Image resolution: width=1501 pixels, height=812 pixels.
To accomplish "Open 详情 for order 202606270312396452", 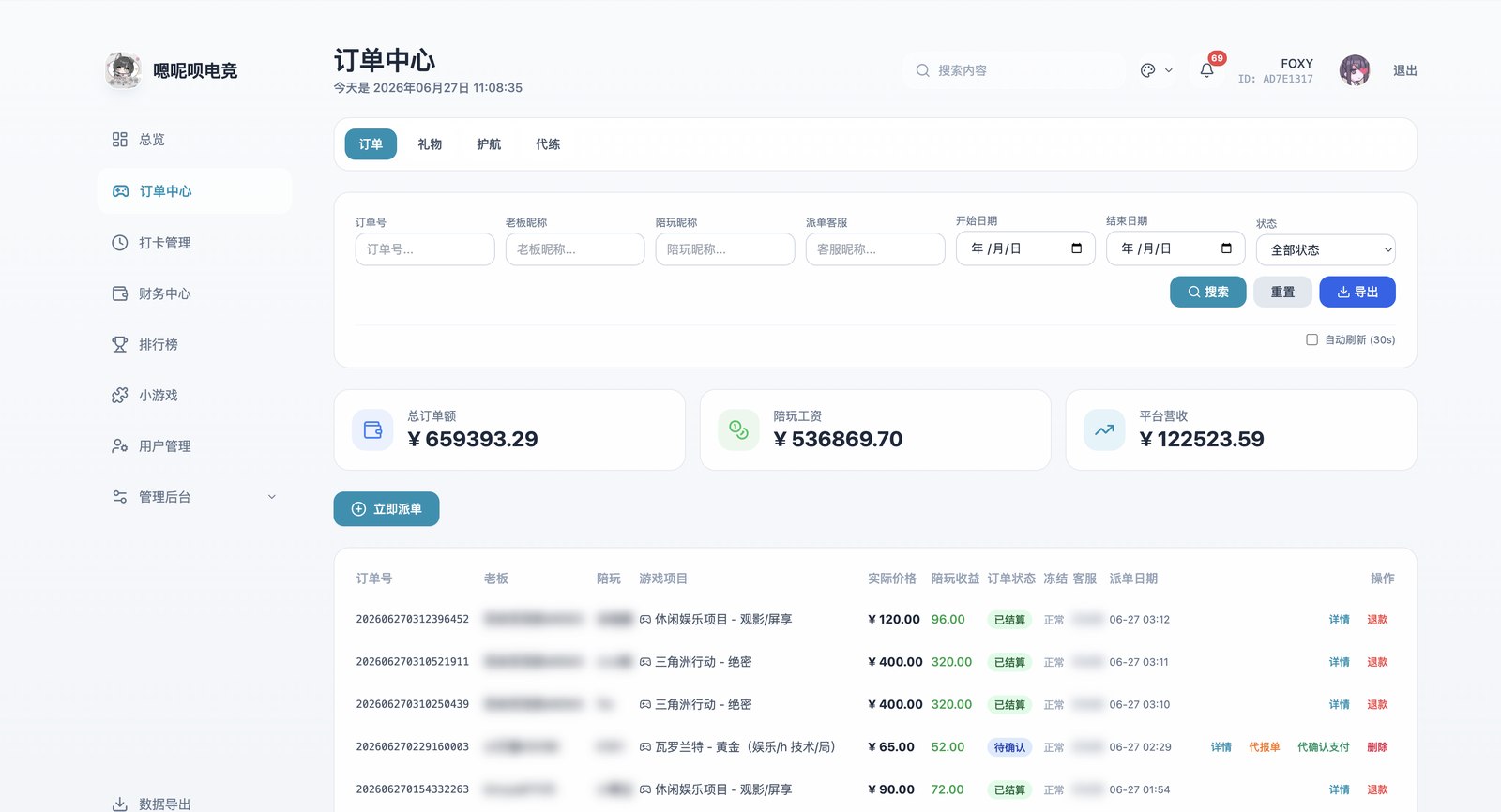I will [1340, 620].
